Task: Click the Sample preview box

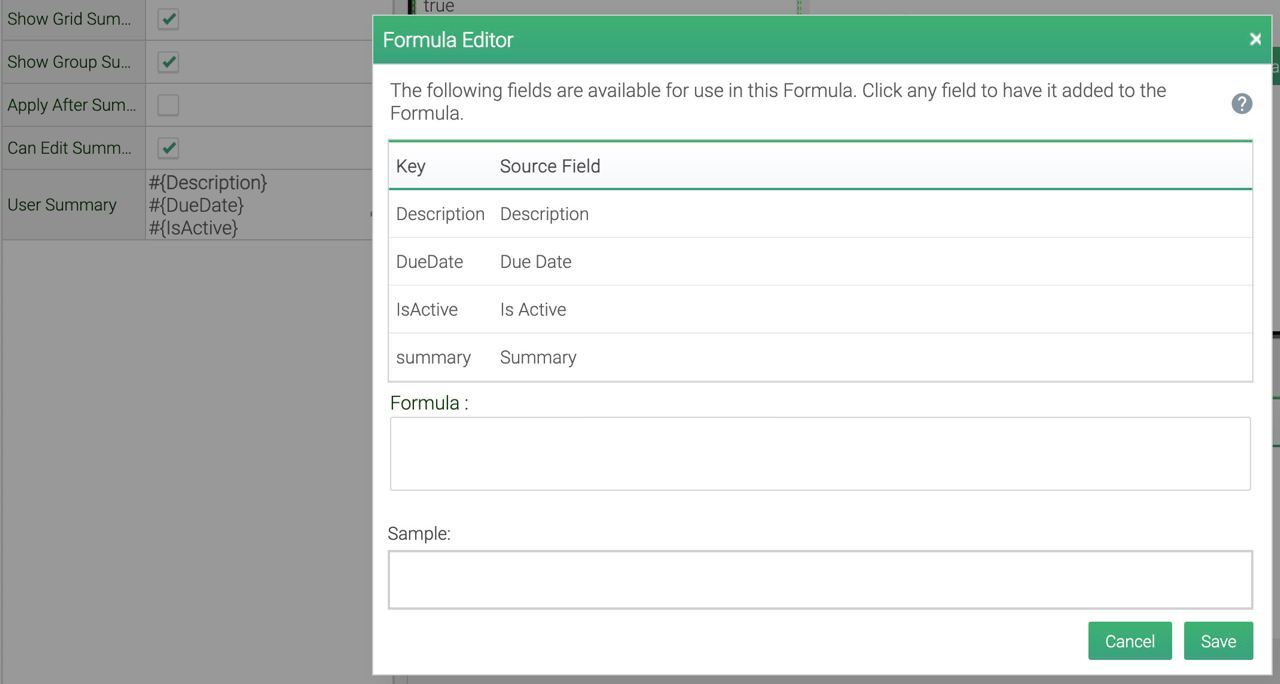Action: pyautogui.click(x=819, y=580)
